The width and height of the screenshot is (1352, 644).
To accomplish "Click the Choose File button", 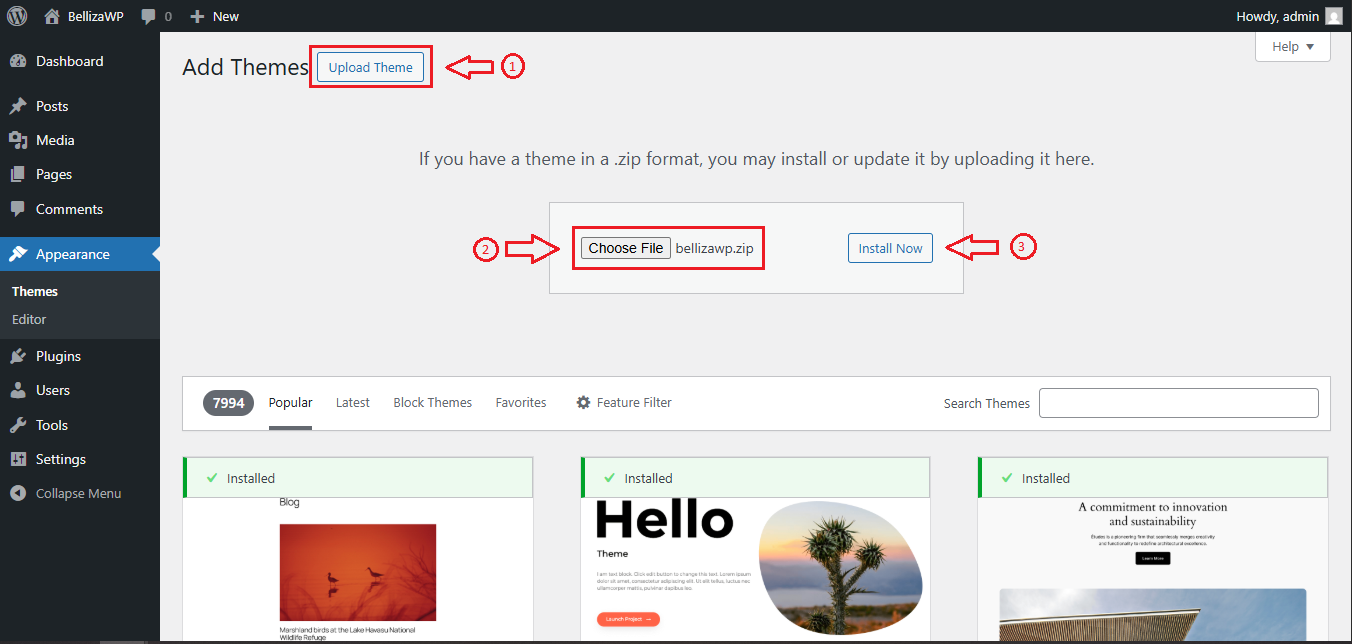I will click(626, 248).
